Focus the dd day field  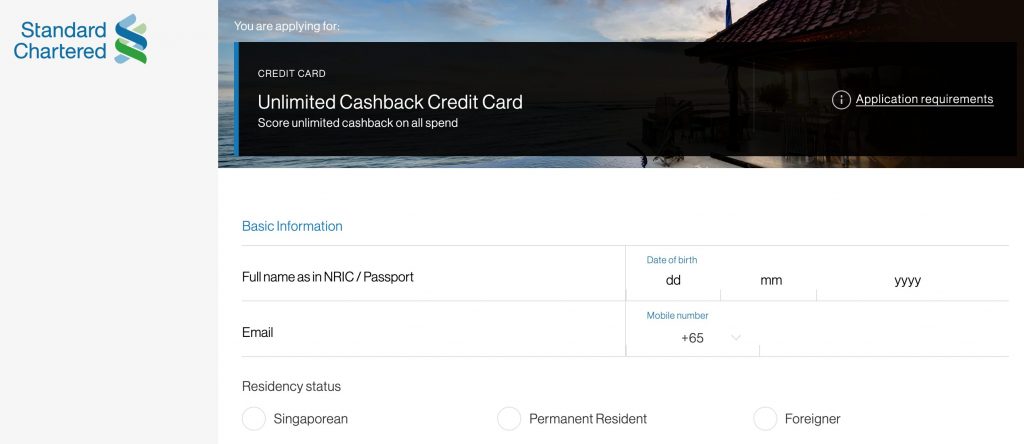click(673, 281)
